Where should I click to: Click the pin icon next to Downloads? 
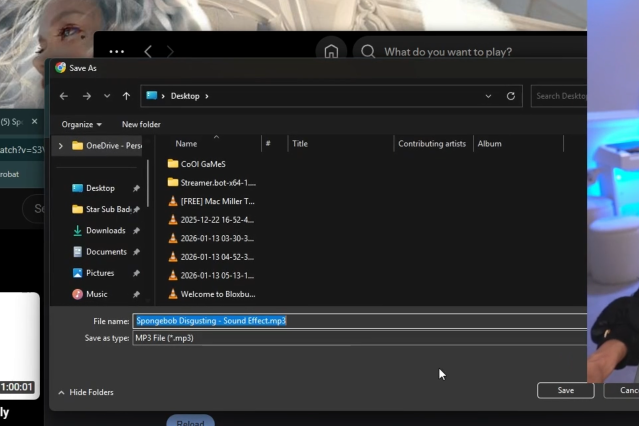tap(136, 231)
